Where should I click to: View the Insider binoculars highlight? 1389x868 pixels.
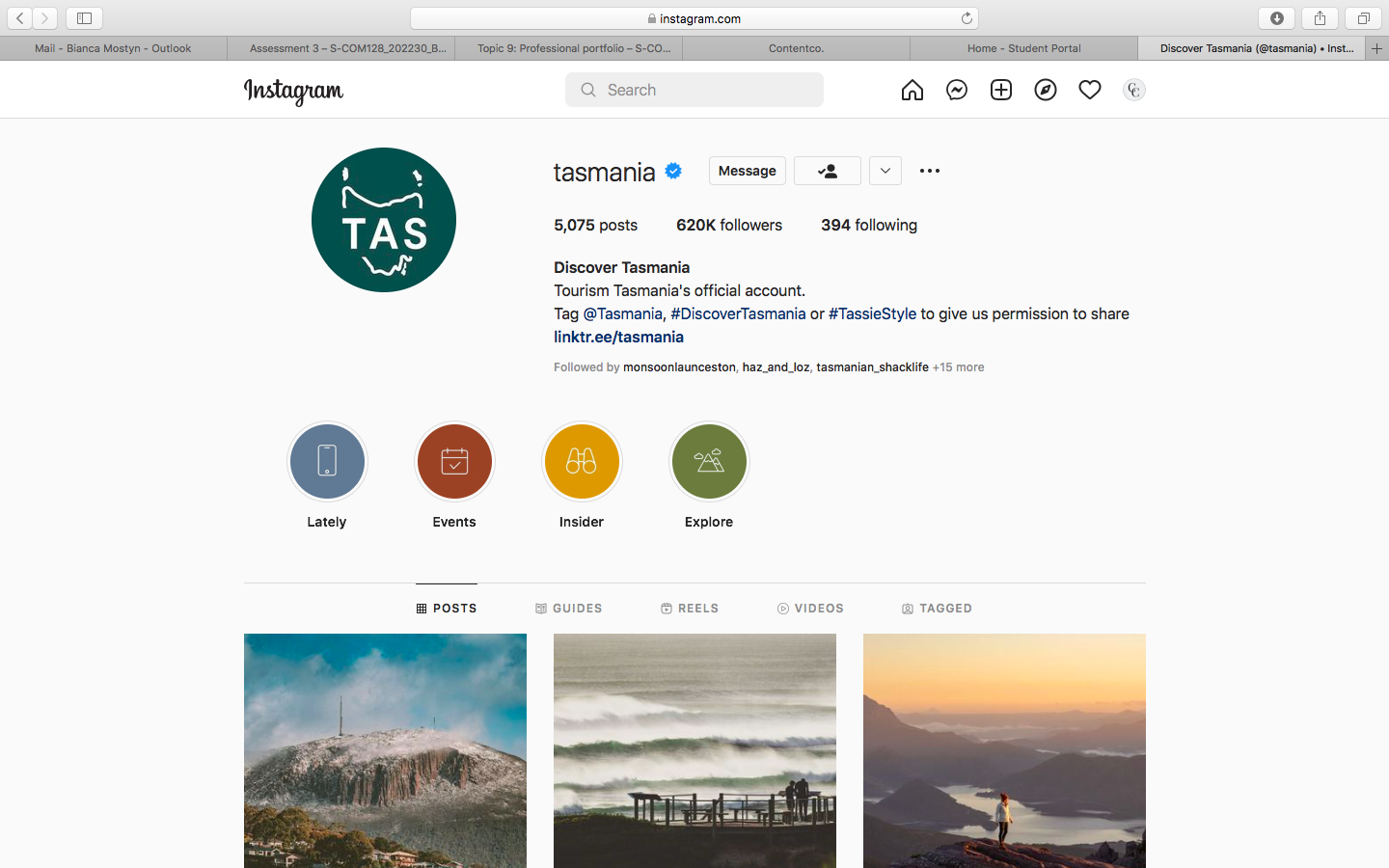(x=582, y=462)
